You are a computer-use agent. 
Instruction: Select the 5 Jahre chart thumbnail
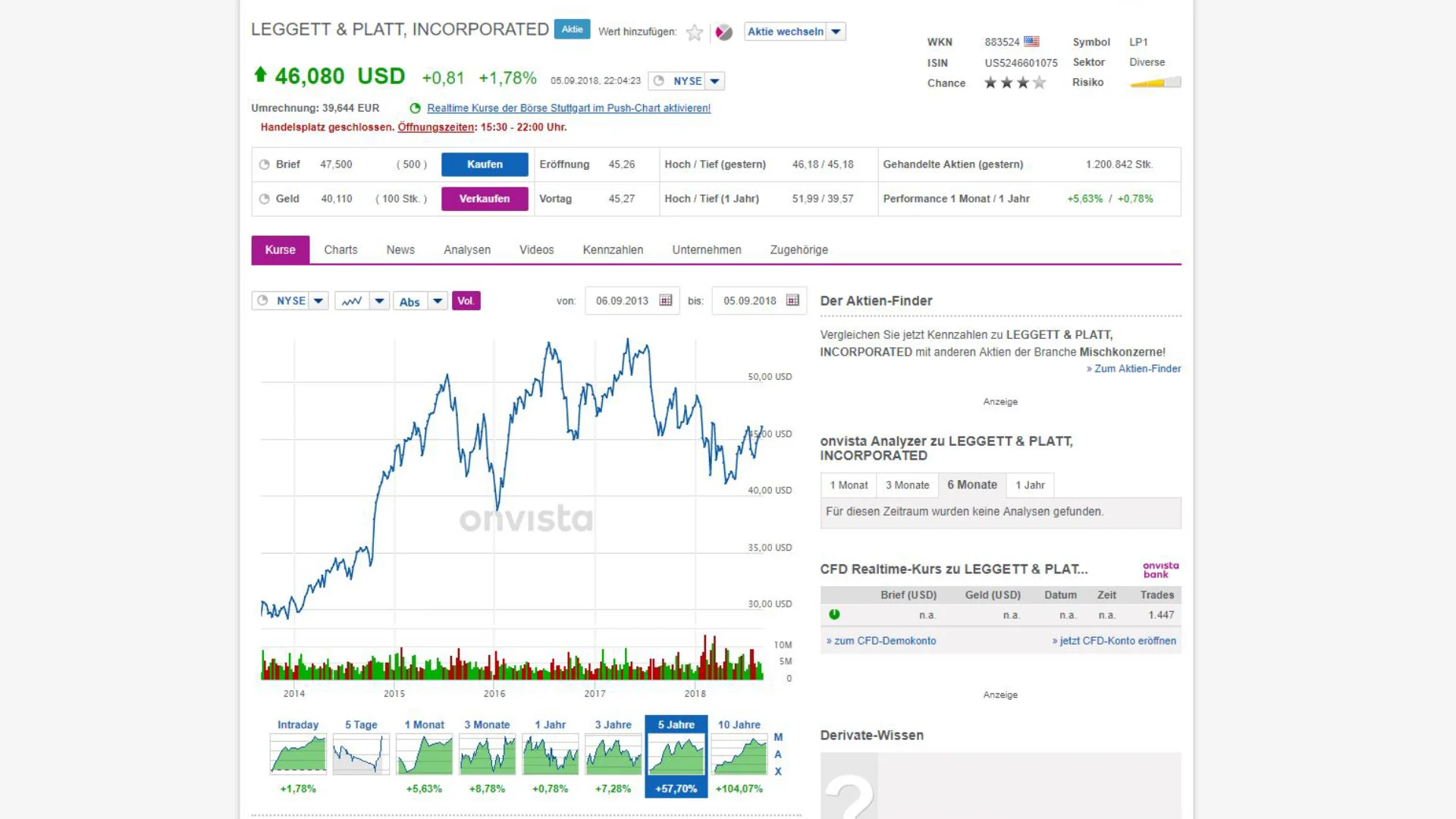coord(676,756)
